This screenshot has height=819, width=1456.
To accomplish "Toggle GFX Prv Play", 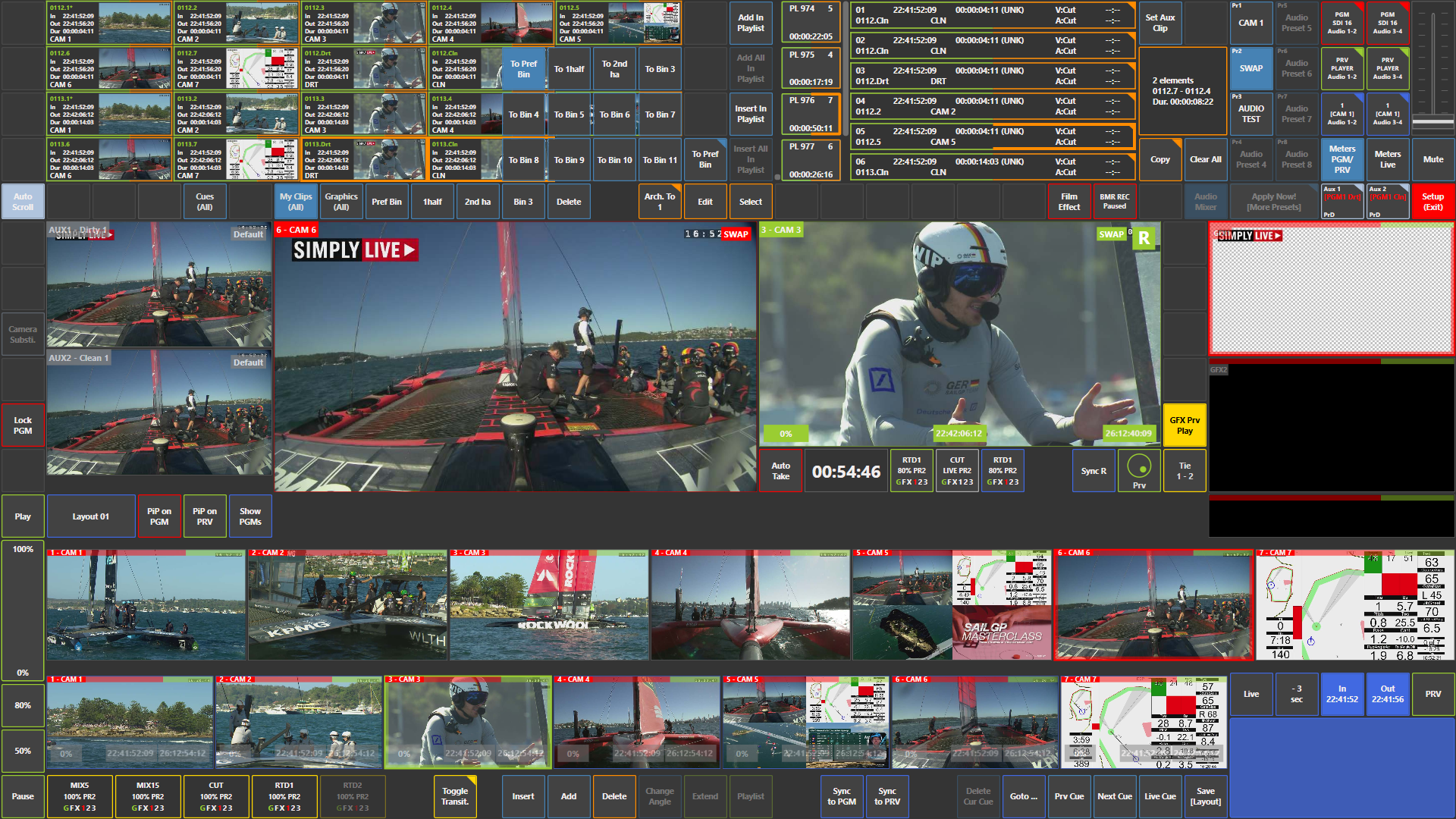I will [x=1185, y=425].
